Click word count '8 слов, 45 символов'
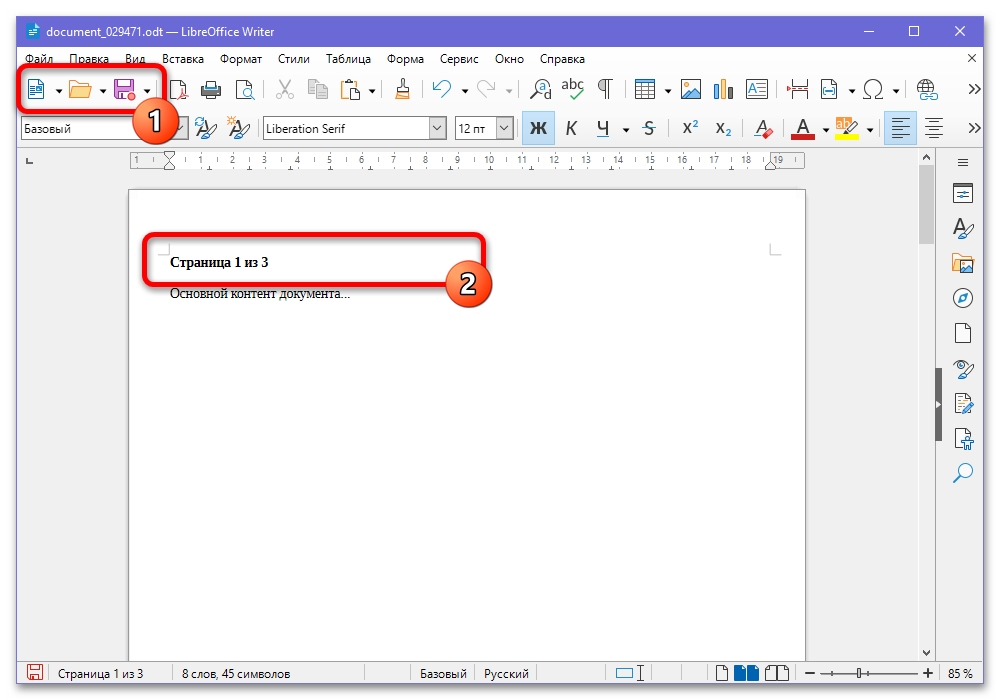This screenshot has height=700, width=1000. (236, 673)
